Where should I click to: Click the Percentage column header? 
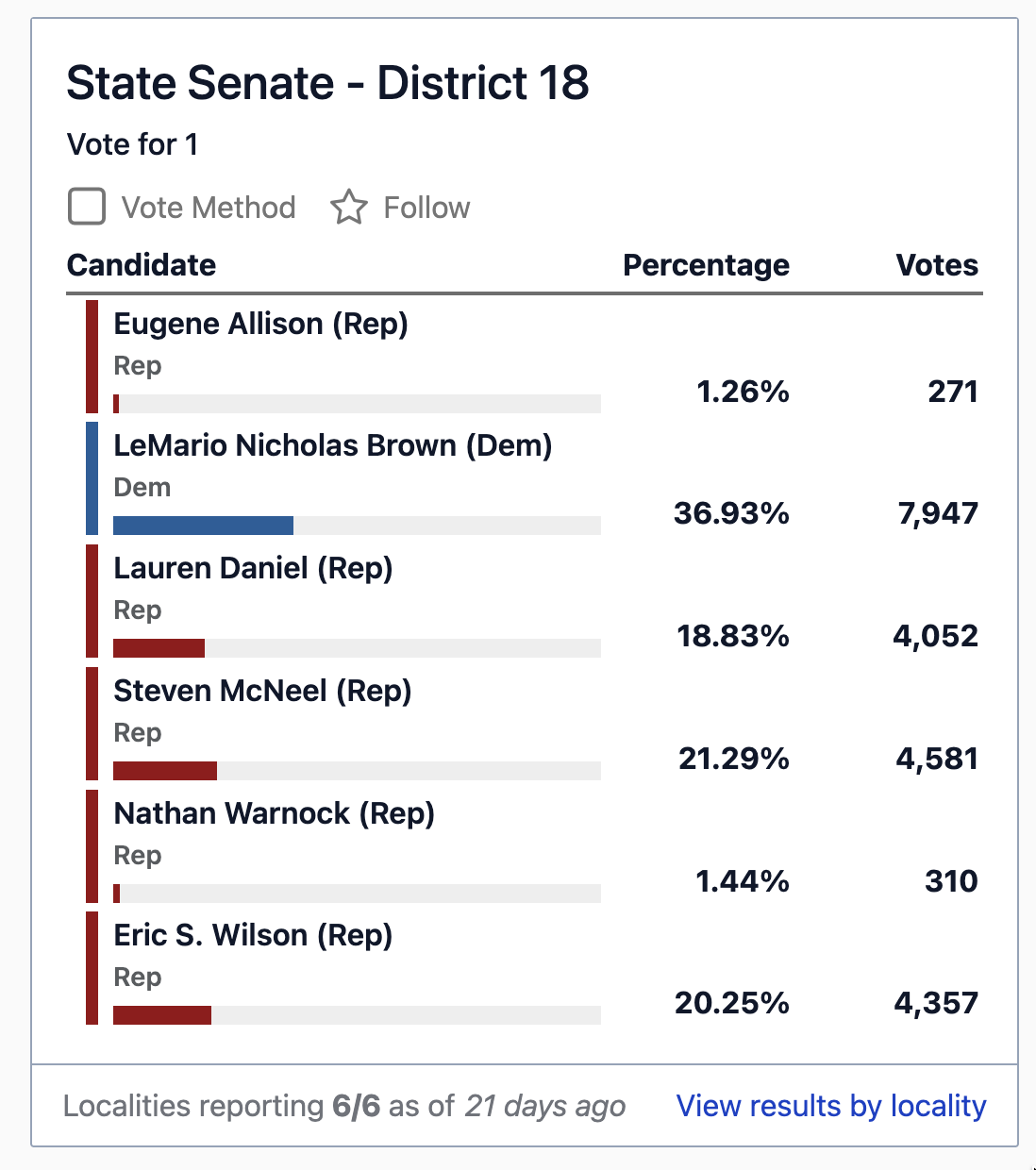(706, 265)
